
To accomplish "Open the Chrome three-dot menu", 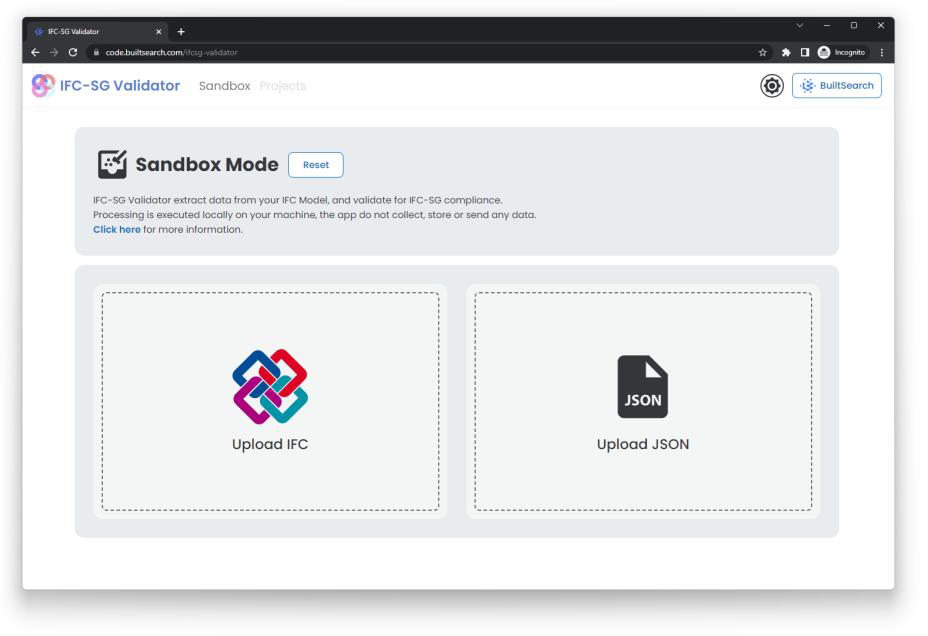I will pos(882,53).
